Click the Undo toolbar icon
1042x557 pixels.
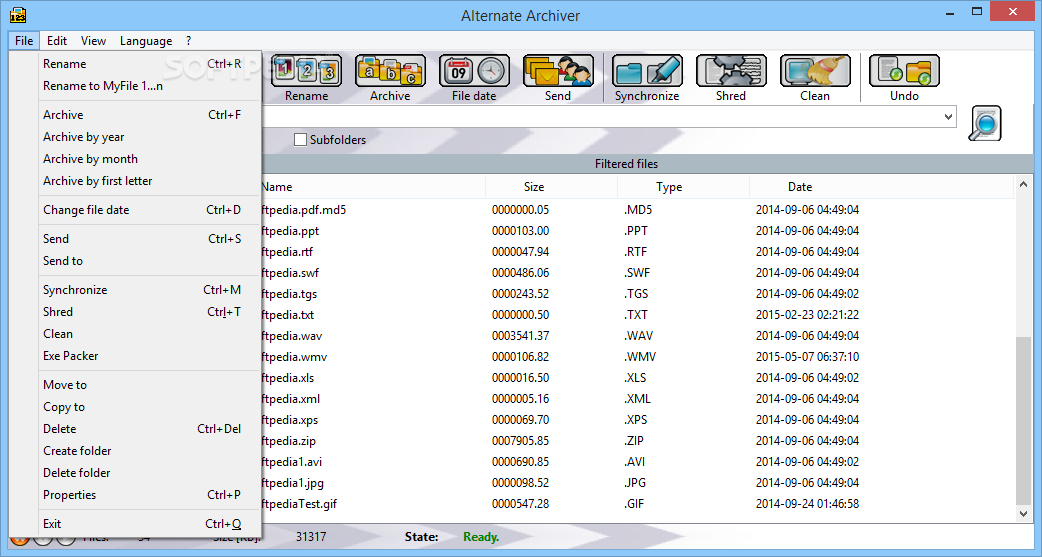(904, 71)
